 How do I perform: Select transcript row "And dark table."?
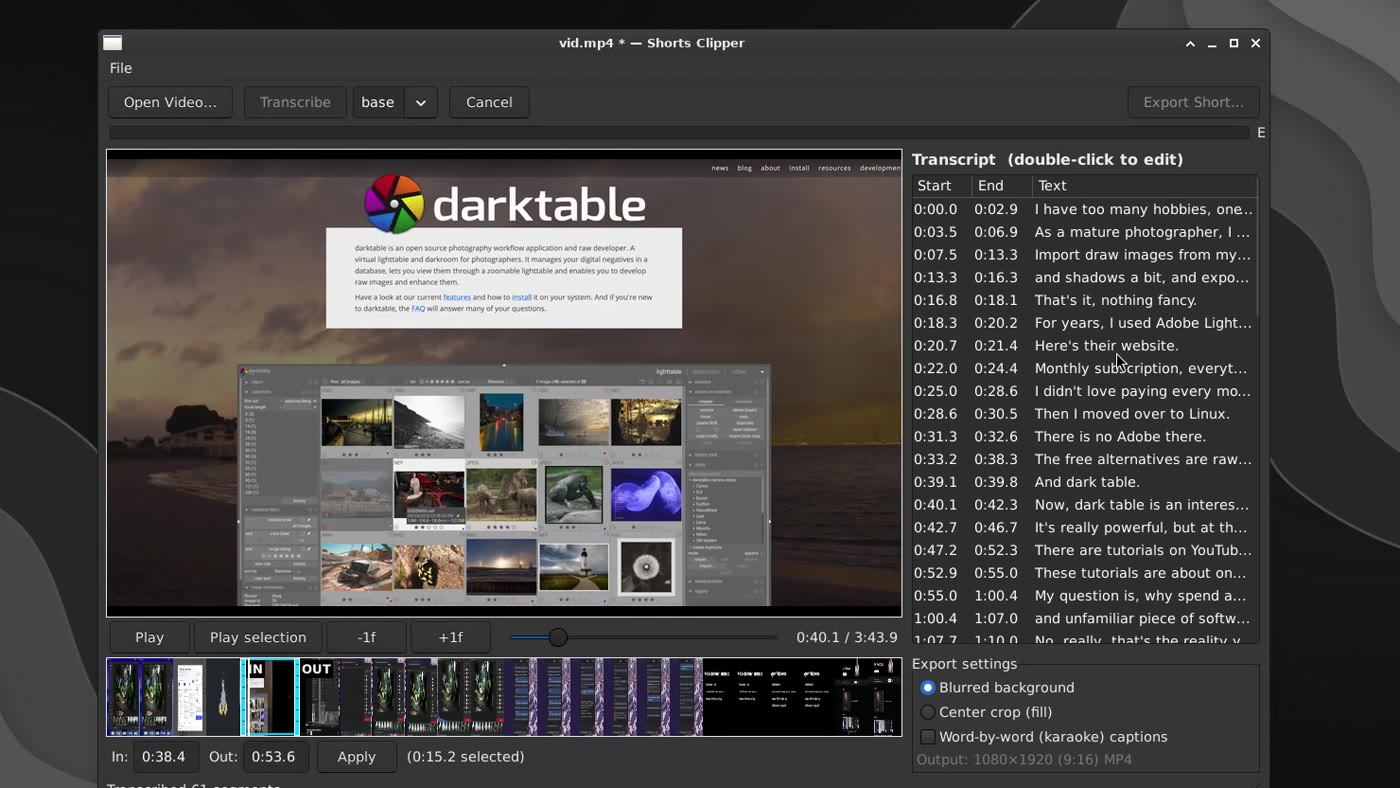coord(1083,482)
